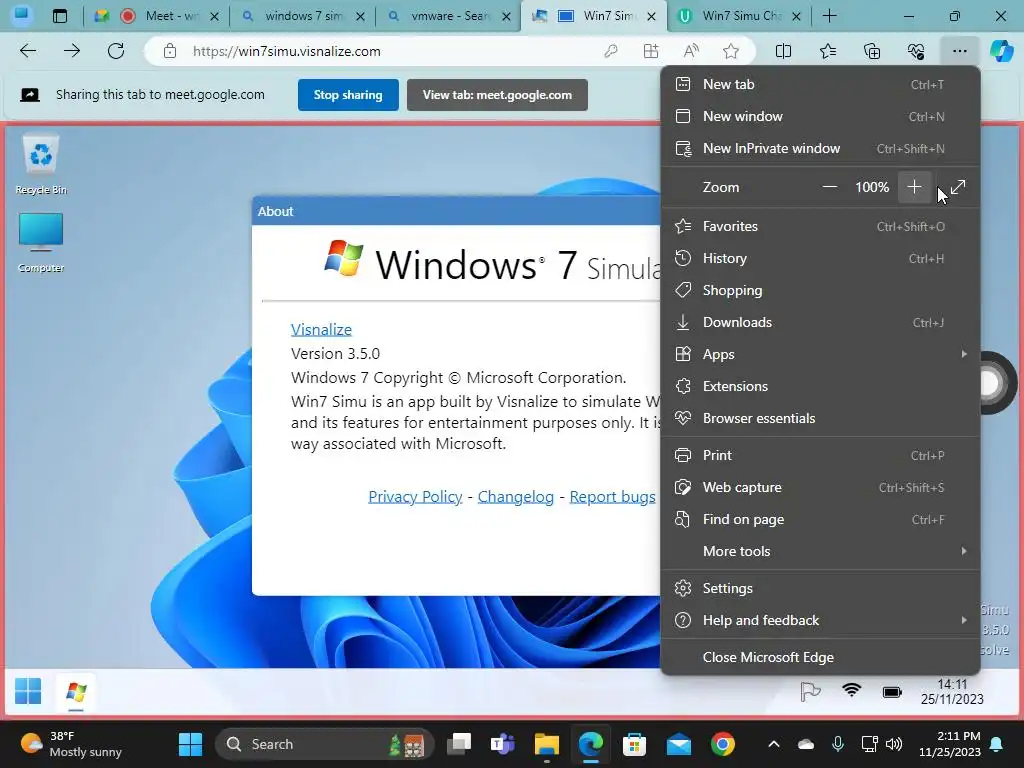
Task: Click the Stop sharing button
Action: (x=348, y=95)
